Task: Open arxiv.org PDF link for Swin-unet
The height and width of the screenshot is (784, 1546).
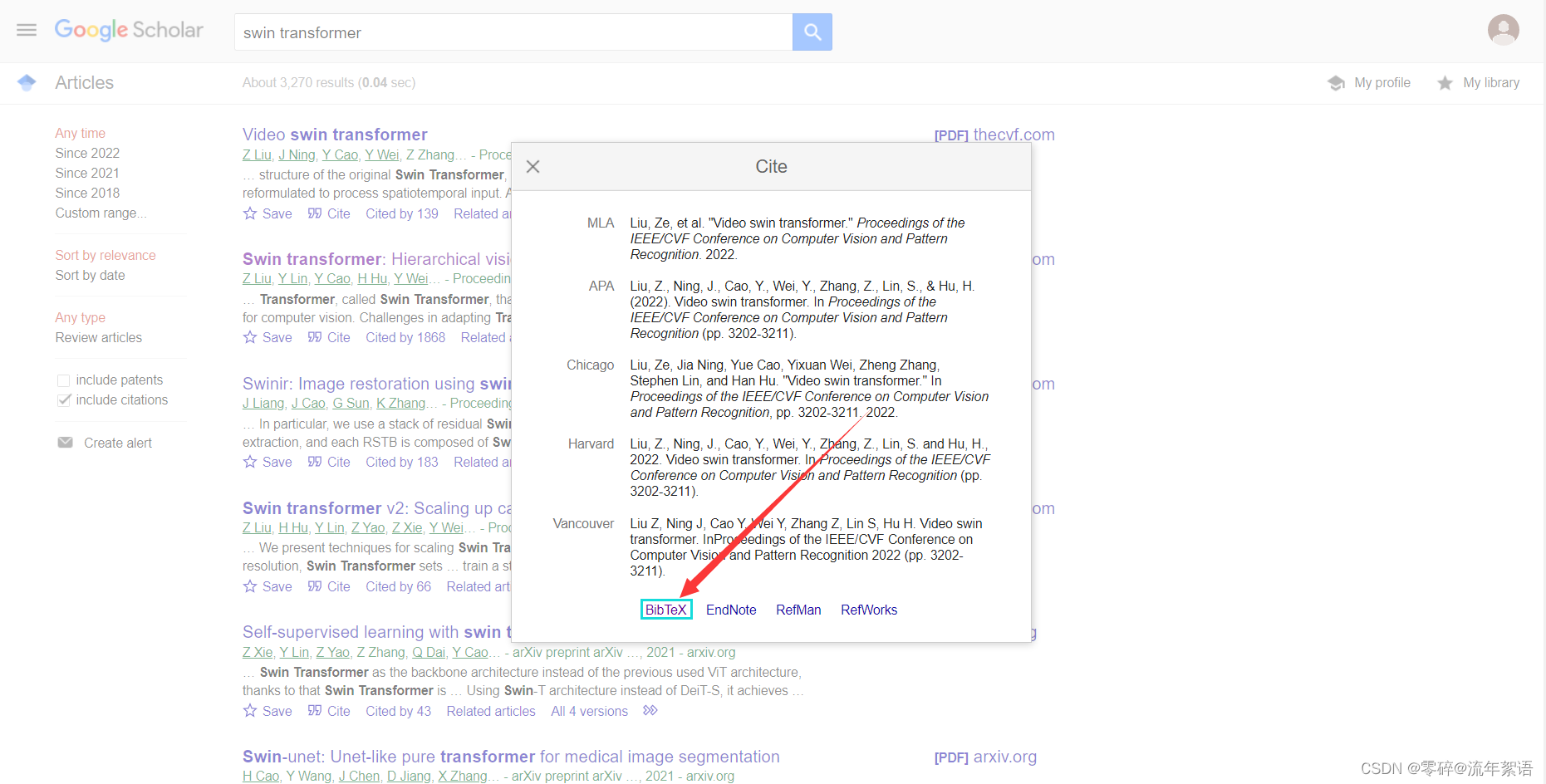Action: (x=985, y=757)
